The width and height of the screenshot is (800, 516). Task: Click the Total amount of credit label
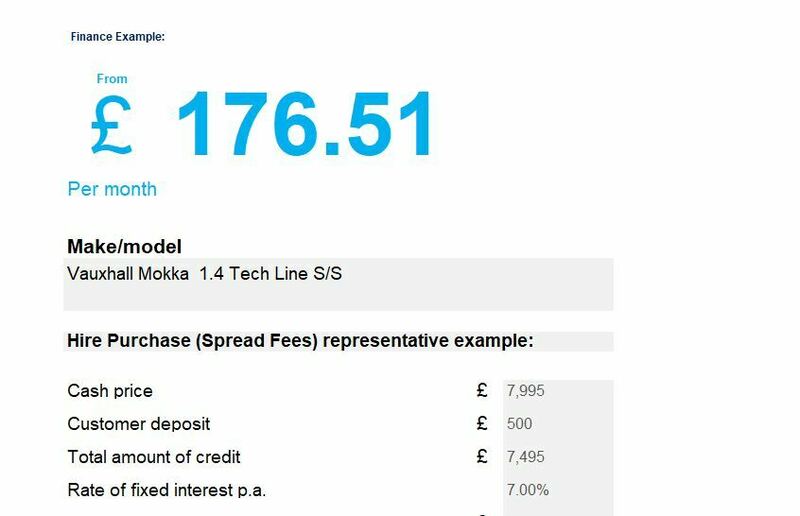coord(154,457)
